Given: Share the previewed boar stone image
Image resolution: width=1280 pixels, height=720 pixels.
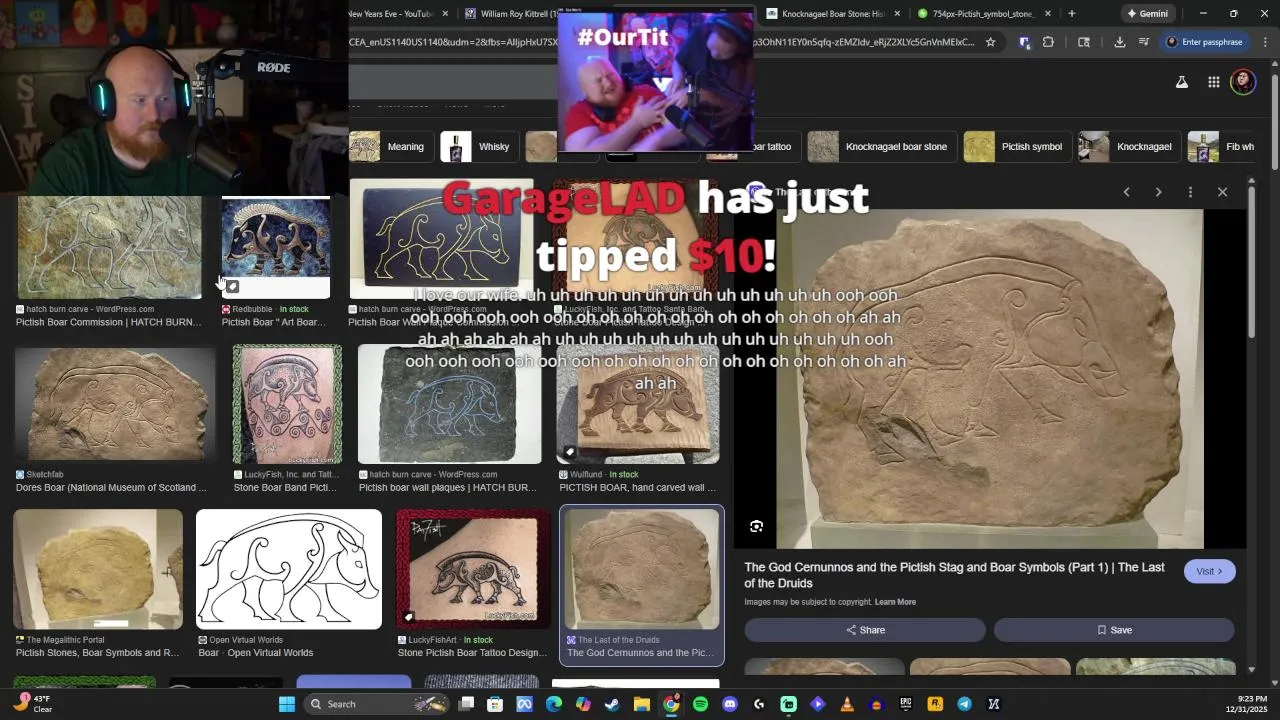Looking at the screenshot, I should tap(865, 630).
